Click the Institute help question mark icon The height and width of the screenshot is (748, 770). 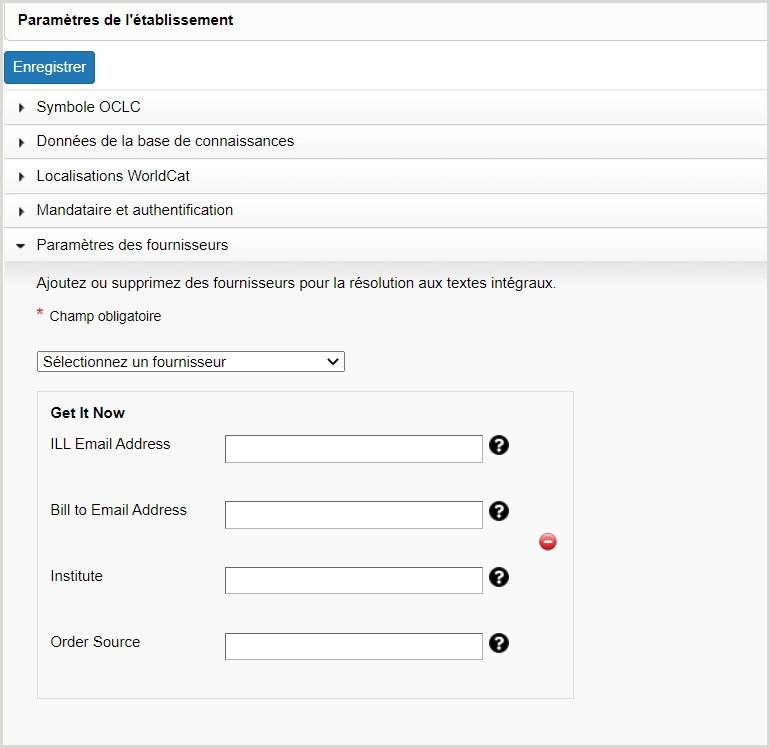click(499, 577)
